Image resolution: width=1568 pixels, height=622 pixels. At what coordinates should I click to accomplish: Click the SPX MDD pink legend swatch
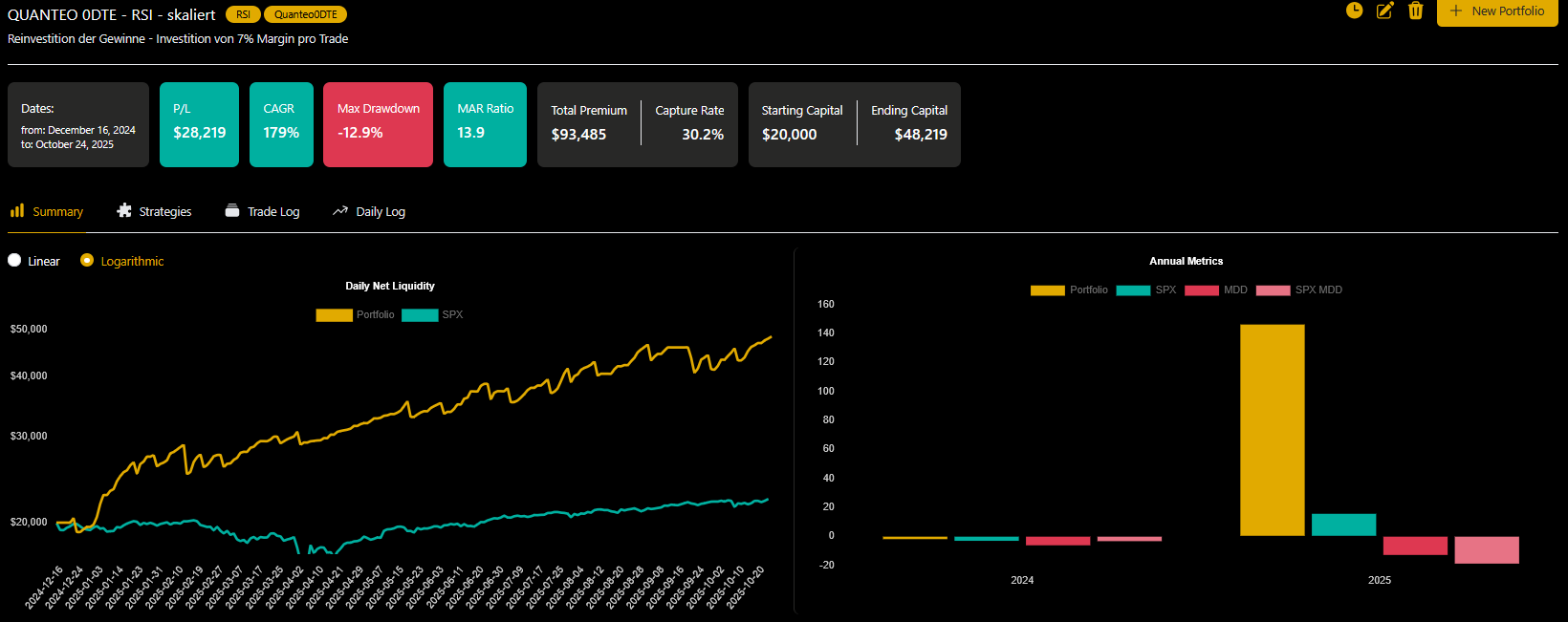click(x=1273, y=290)
